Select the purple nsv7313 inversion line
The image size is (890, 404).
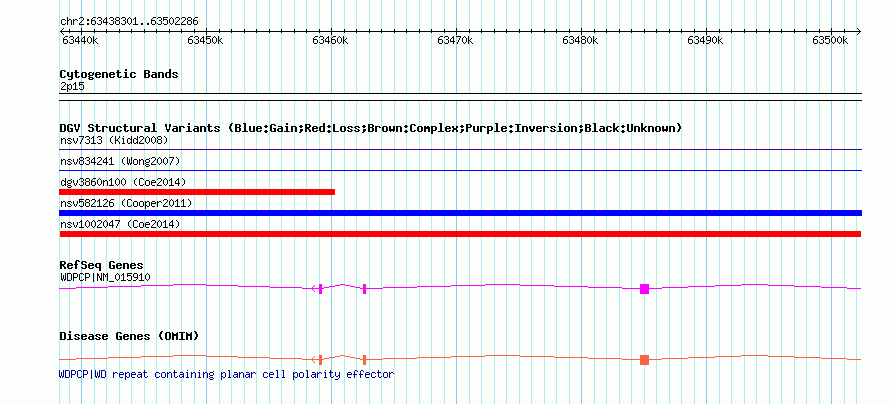pyautogui.click(x=460, y=150)
